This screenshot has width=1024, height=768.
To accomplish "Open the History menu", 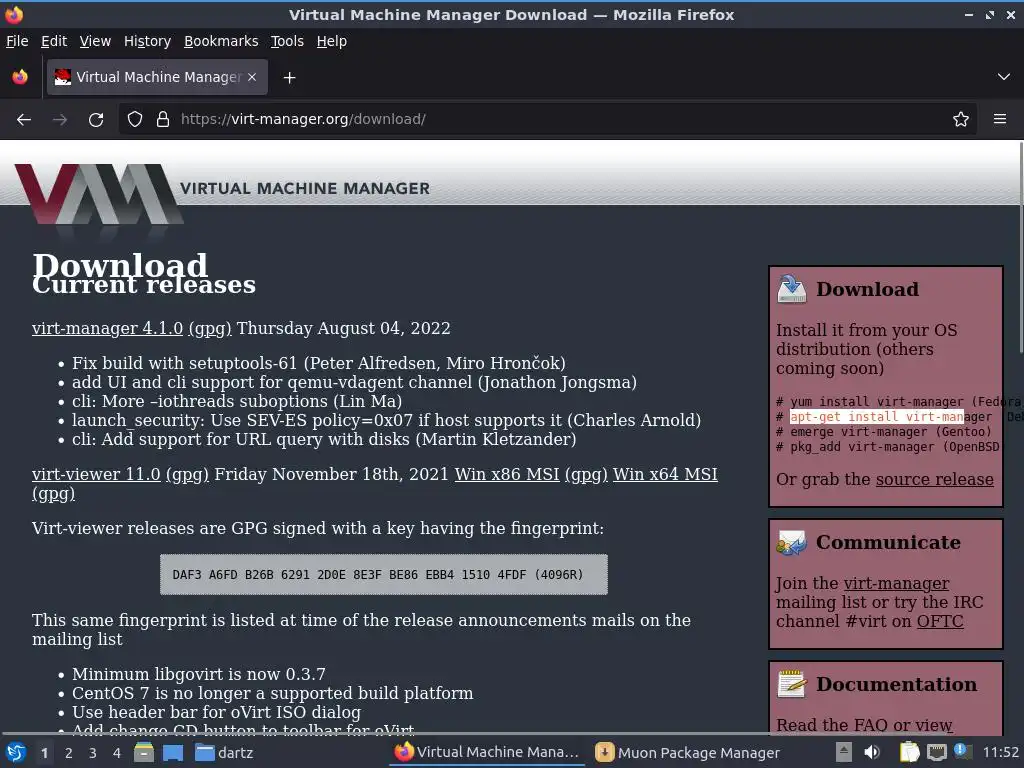I will pyautogui.click(x=147, y=41).
